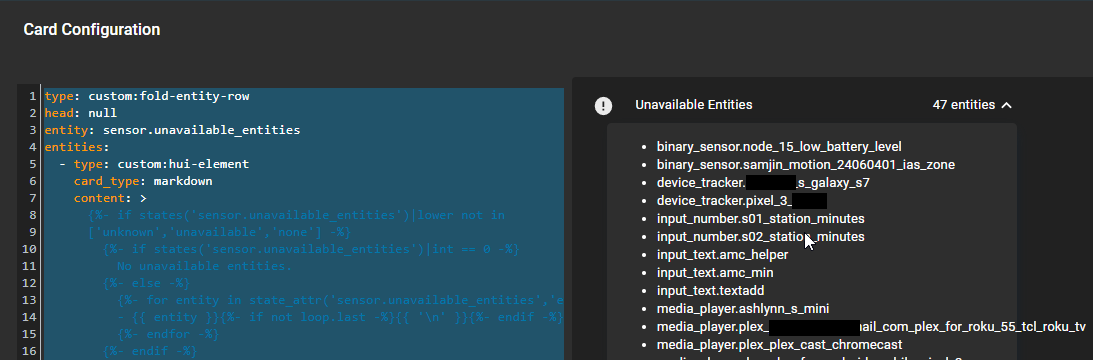The height and width of the screenshot is (360, 1093).
Task: Click input_text.amc_helper entry
Action: click(x=722, y=255)
